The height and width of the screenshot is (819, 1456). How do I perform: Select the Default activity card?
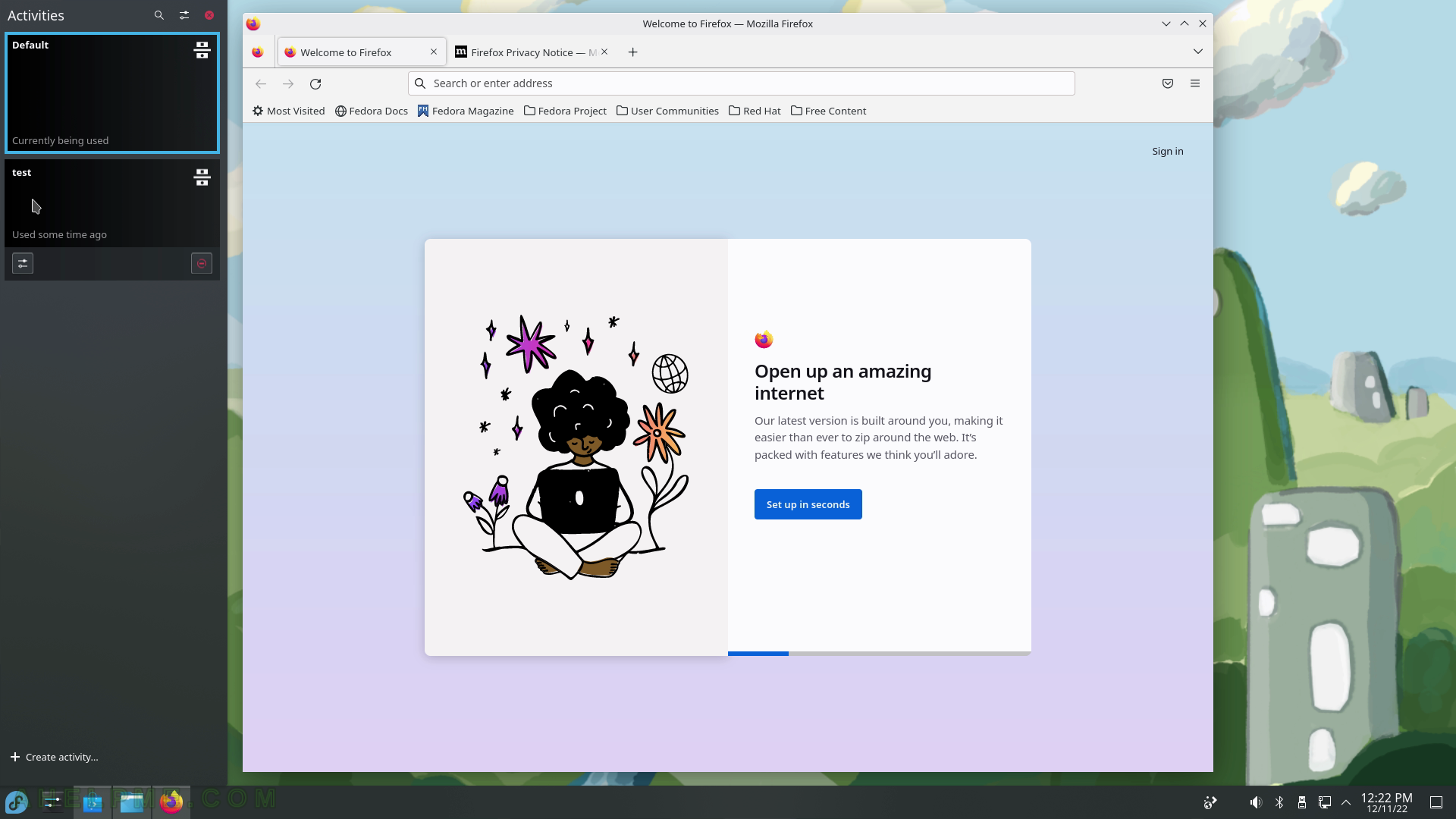tap(112, 93)
